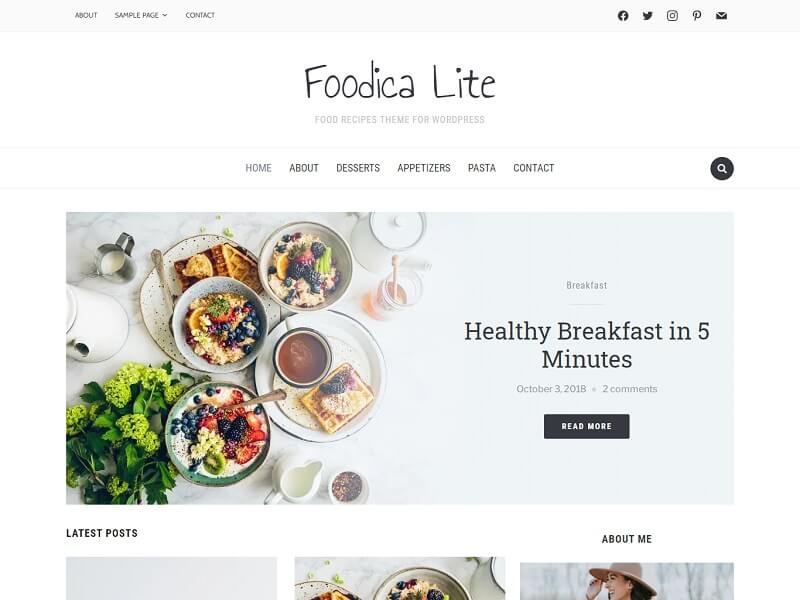Click About in the top bar
800x600 pixels.
[86, 15]
